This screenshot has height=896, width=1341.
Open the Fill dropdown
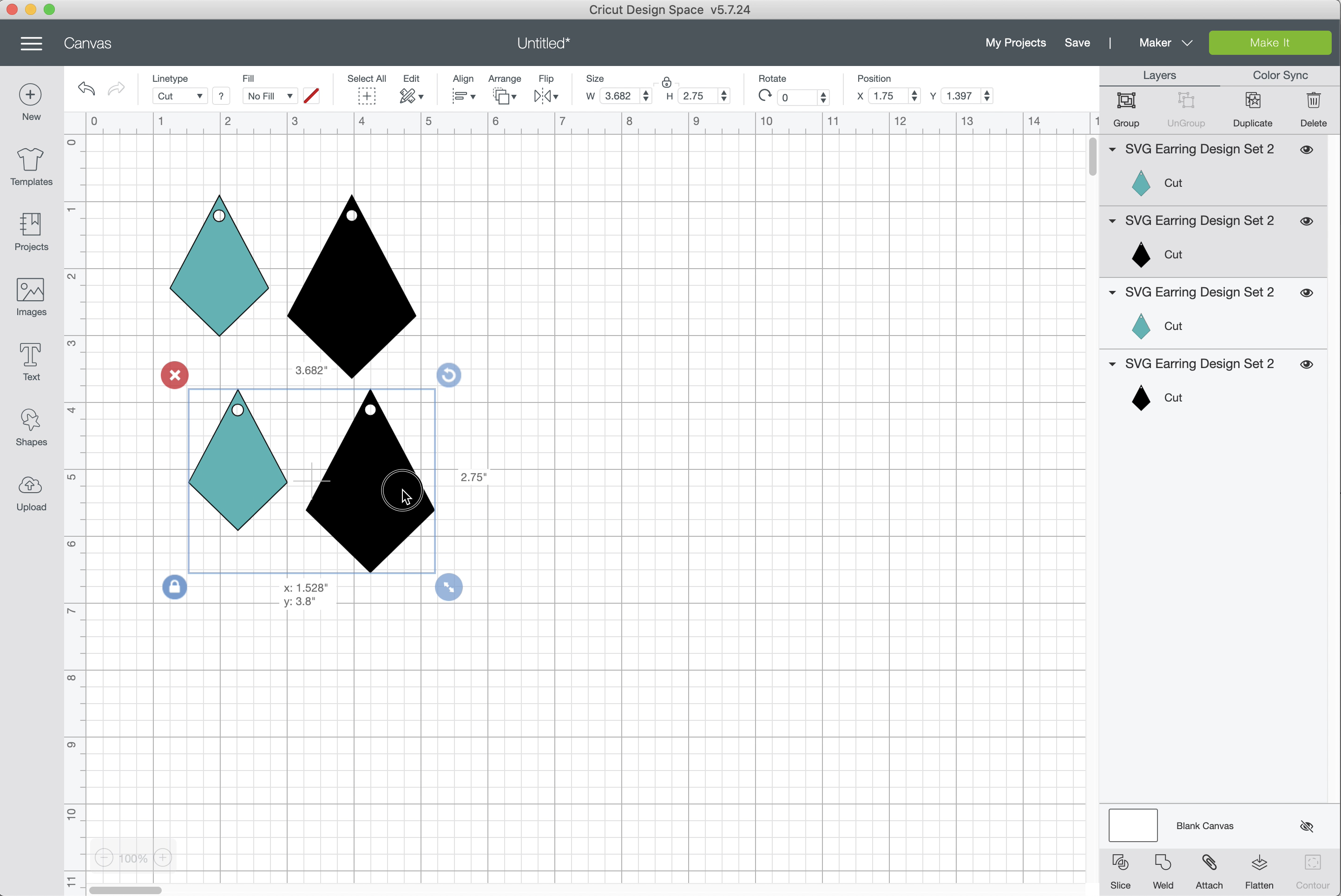click(x=270, y=96)
